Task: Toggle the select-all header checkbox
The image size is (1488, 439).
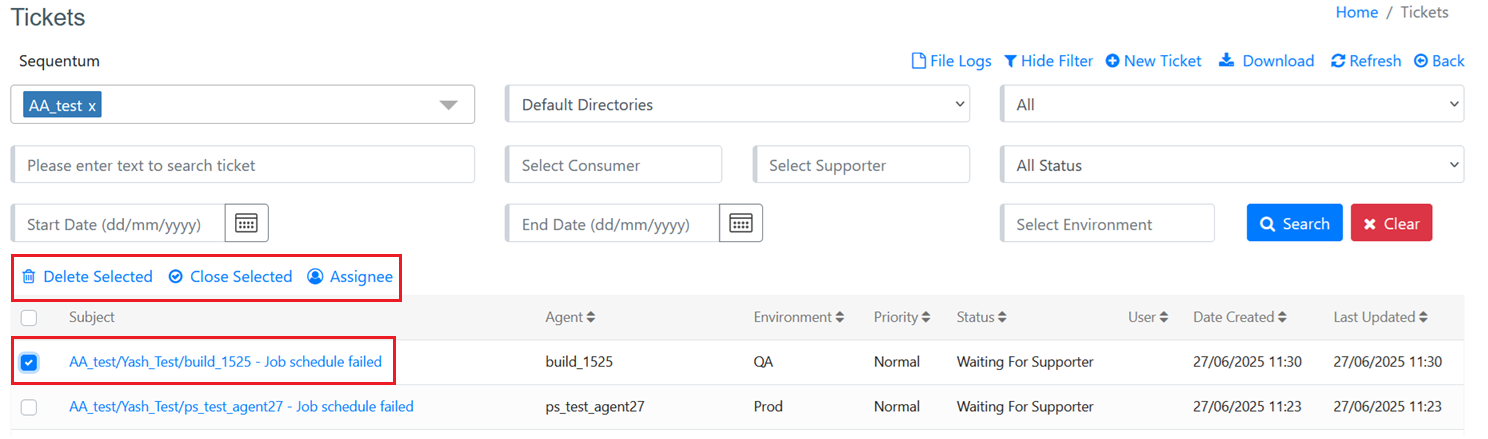Action: 29,317
